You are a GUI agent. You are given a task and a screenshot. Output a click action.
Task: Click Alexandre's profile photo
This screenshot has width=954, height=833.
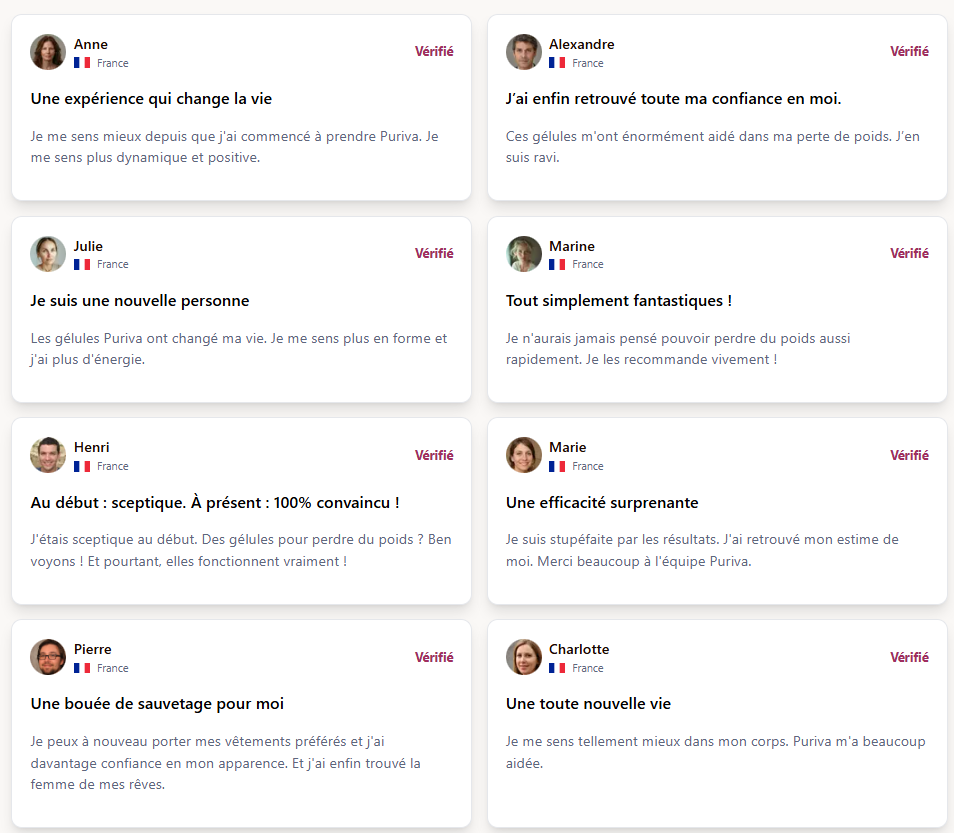click(x=523, y=52)
